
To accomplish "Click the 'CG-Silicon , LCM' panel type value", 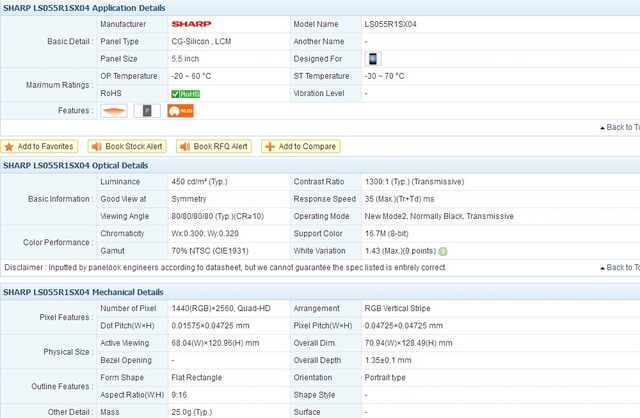I will click(201, 41).
